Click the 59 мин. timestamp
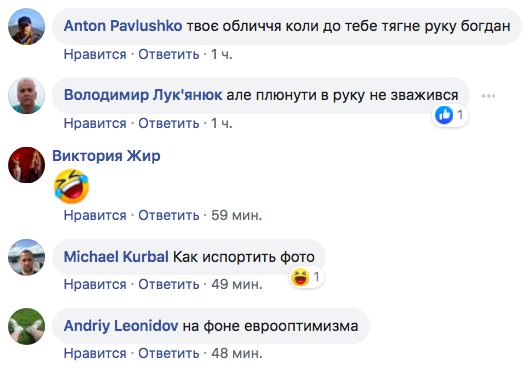 coord(237,215)
